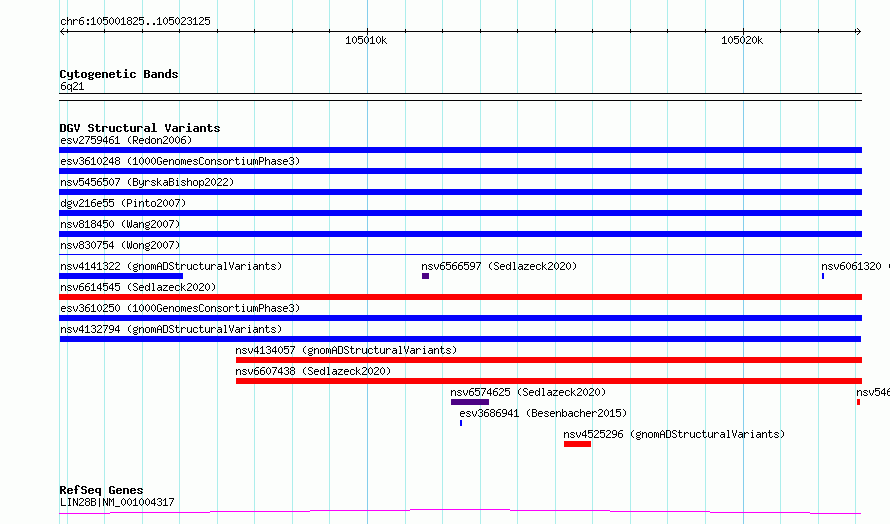The height and width of the screenshot is (524, 890).
Task: Select the short blue nsv4141322 bar
Action: click(121, 276)
